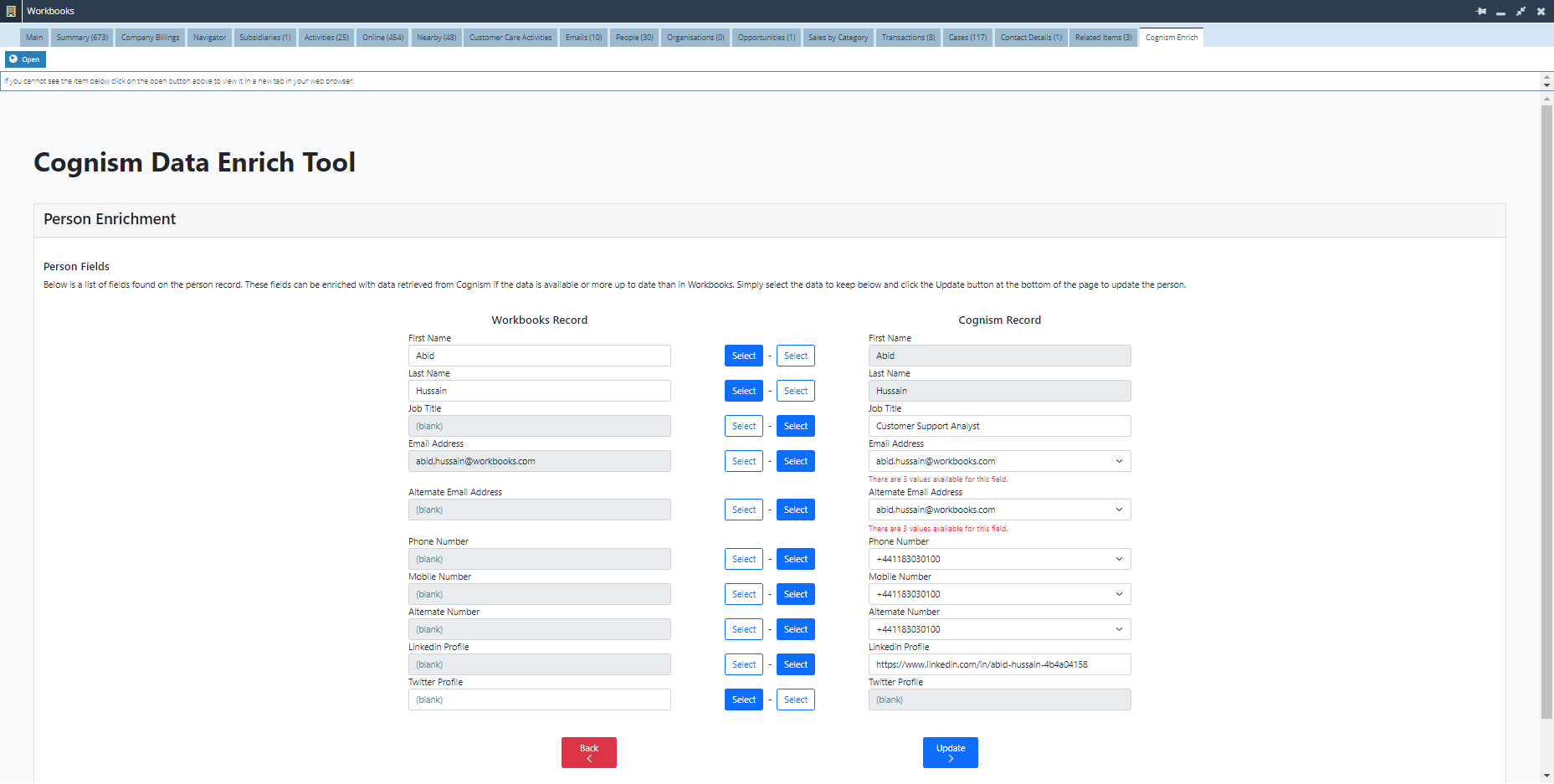
Task: Choose Cognism value for Alternate Email Address
Action: pyautogui.click(x=796, y=510)
